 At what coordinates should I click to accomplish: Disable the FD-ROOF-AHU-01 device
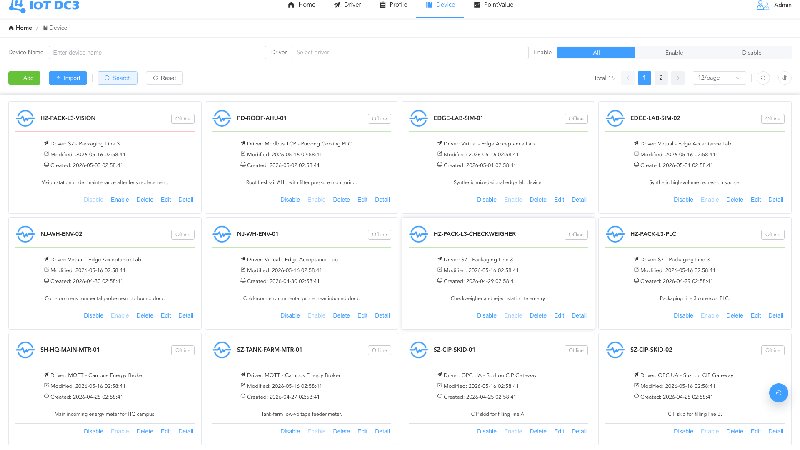[290, 199]
